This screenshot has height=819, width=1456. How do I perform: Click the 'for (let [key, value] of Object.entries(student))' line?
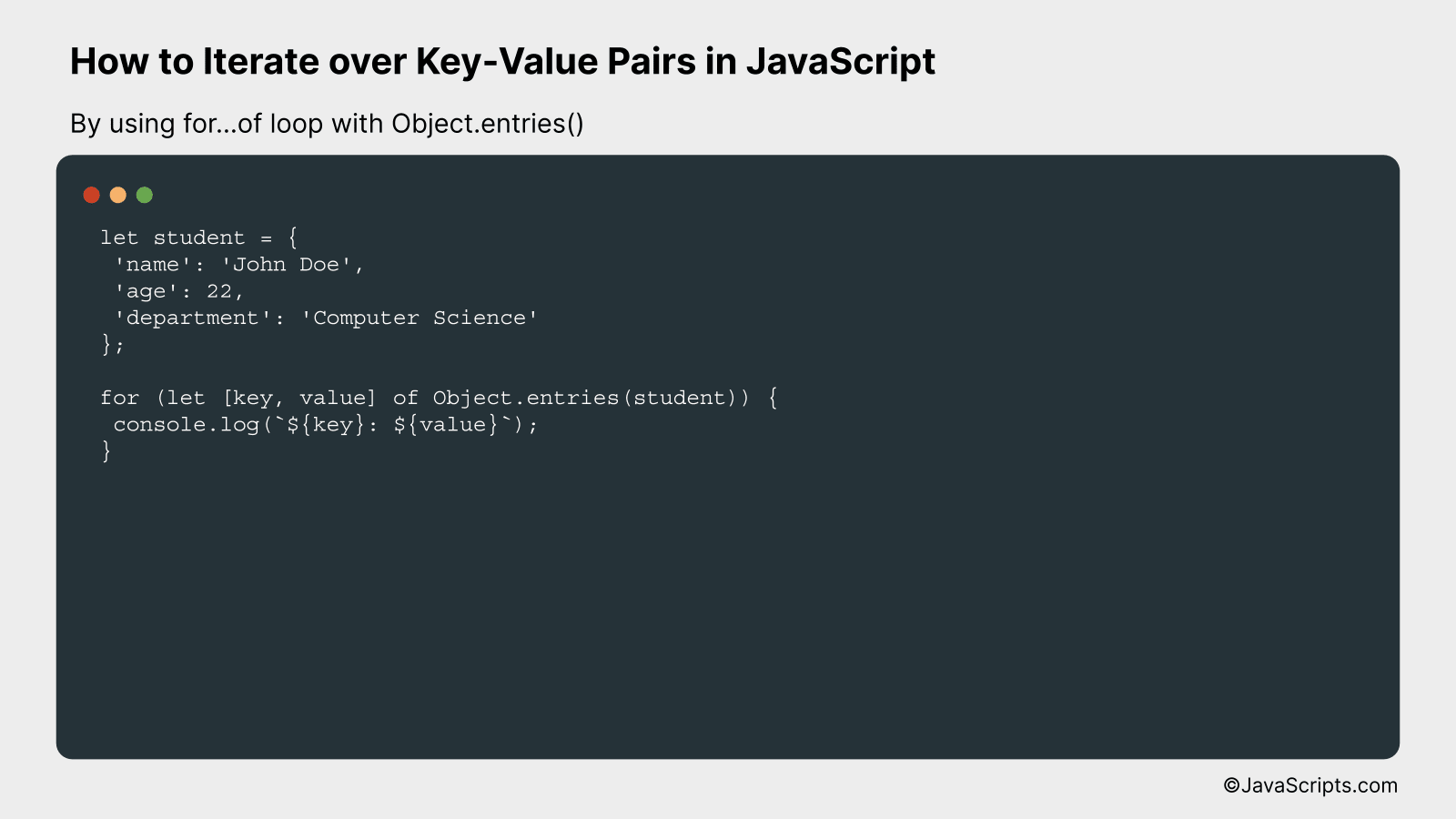(439, 399)
